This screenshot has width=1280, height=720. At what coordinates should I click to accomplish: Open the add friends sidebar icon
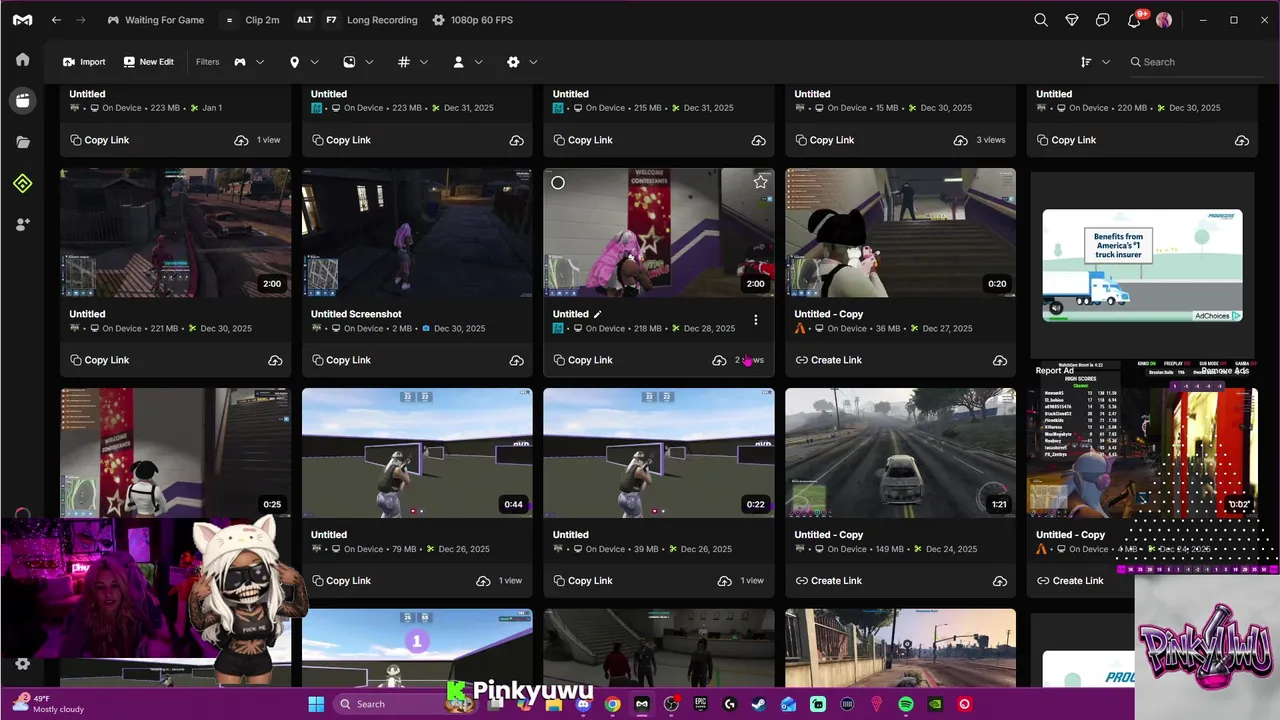point(22,225)
